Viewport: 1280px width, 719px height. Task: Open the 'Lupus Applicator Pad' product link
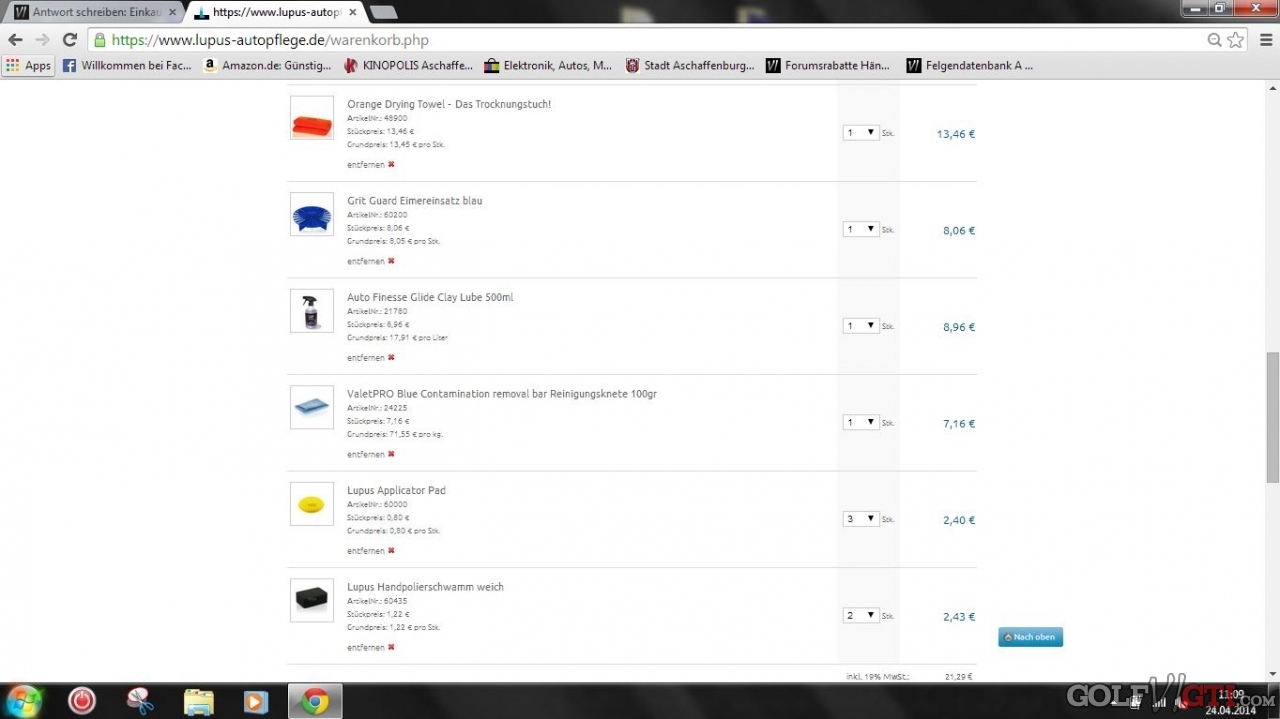tap(396, 491)
